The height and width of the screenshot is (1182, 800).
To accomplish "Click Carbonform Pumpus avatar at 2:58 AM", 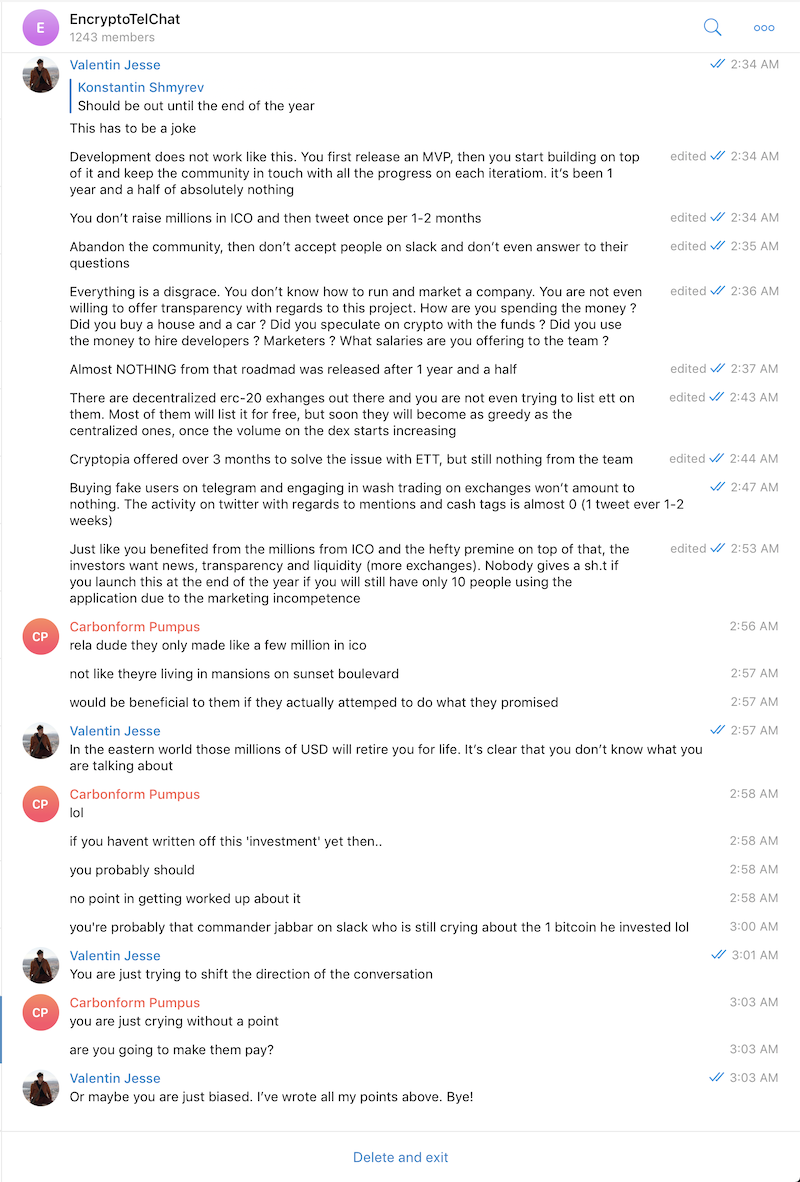I will coord(41,804).
